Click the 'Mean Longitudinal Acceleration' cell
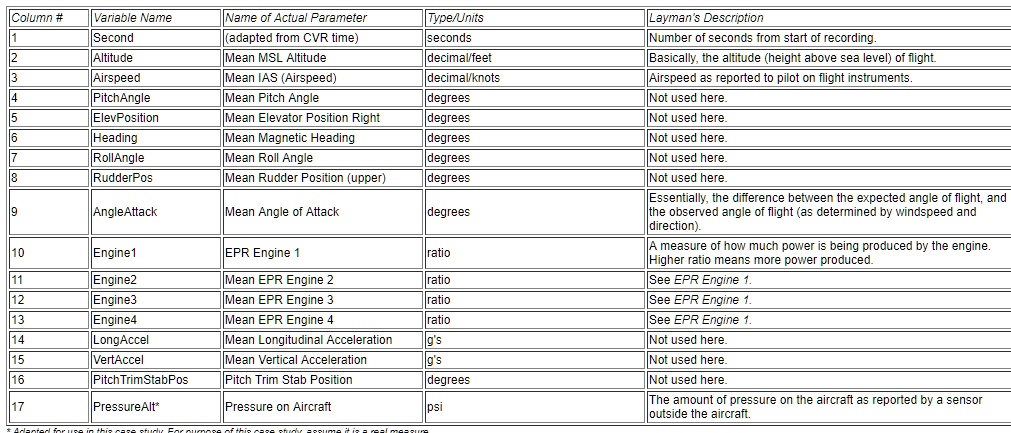Image resolution: width=1011 pixels, height=433 pixels. [x=323, y=340]
